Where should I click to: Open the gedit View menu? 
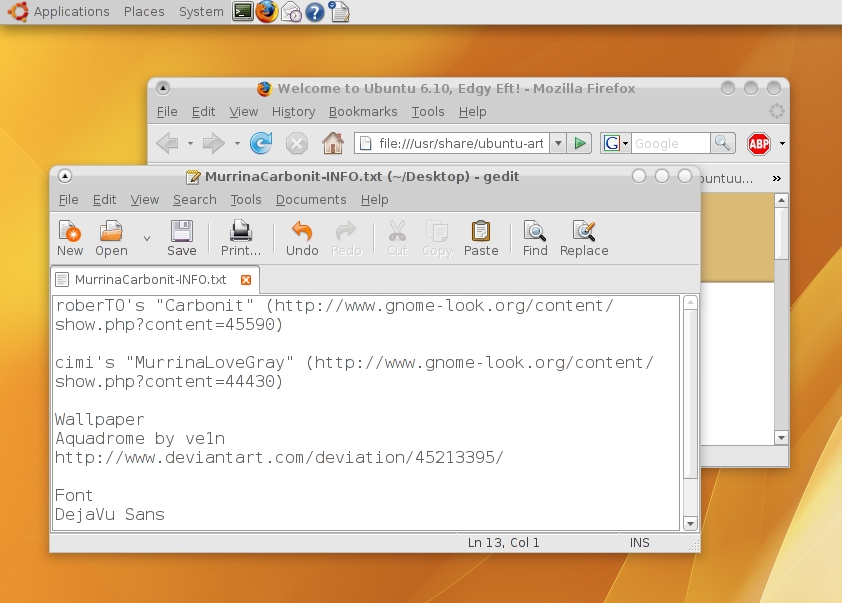(144, 200)
